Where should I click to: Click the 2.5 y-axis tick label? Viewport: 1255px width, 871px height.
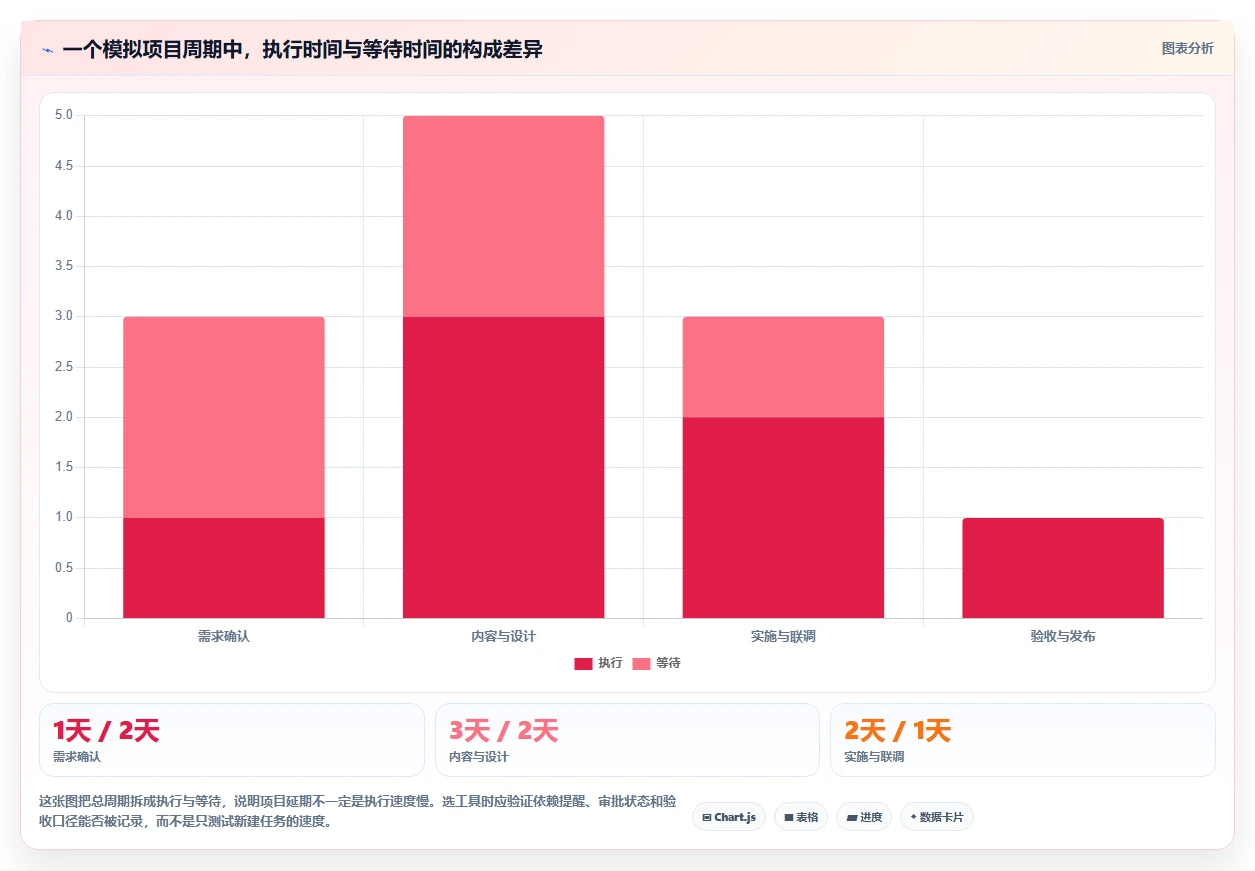[64, 367]
